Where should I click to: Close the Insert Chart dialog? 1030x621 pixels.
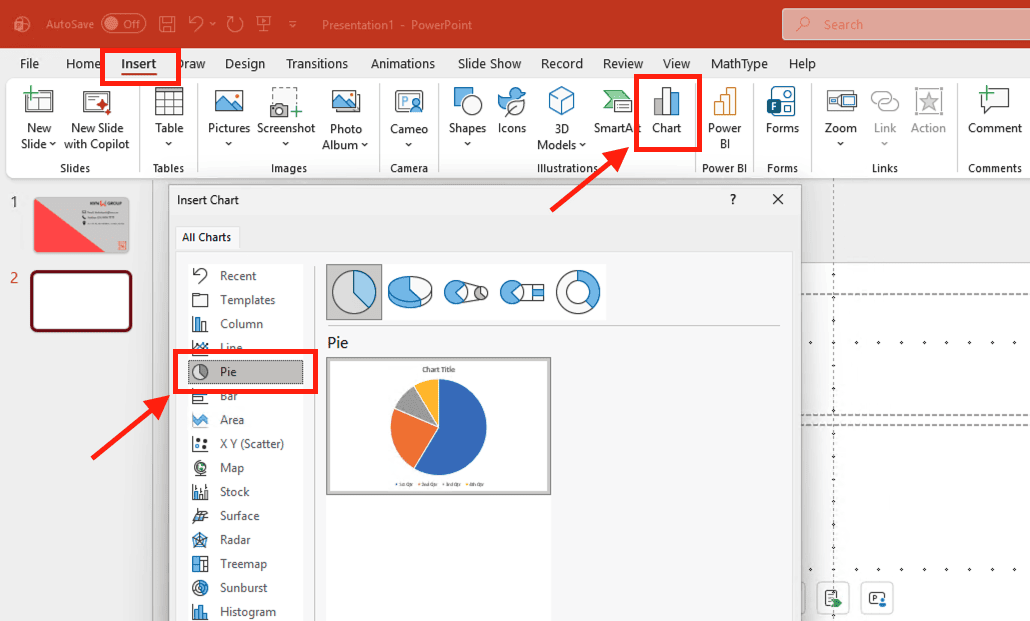click(x=778, y=199)
